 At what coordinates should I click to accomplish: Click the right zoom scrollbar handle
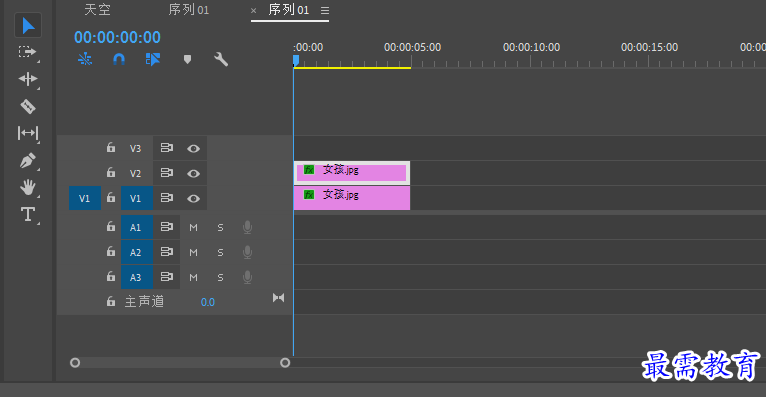pos(285,363)
